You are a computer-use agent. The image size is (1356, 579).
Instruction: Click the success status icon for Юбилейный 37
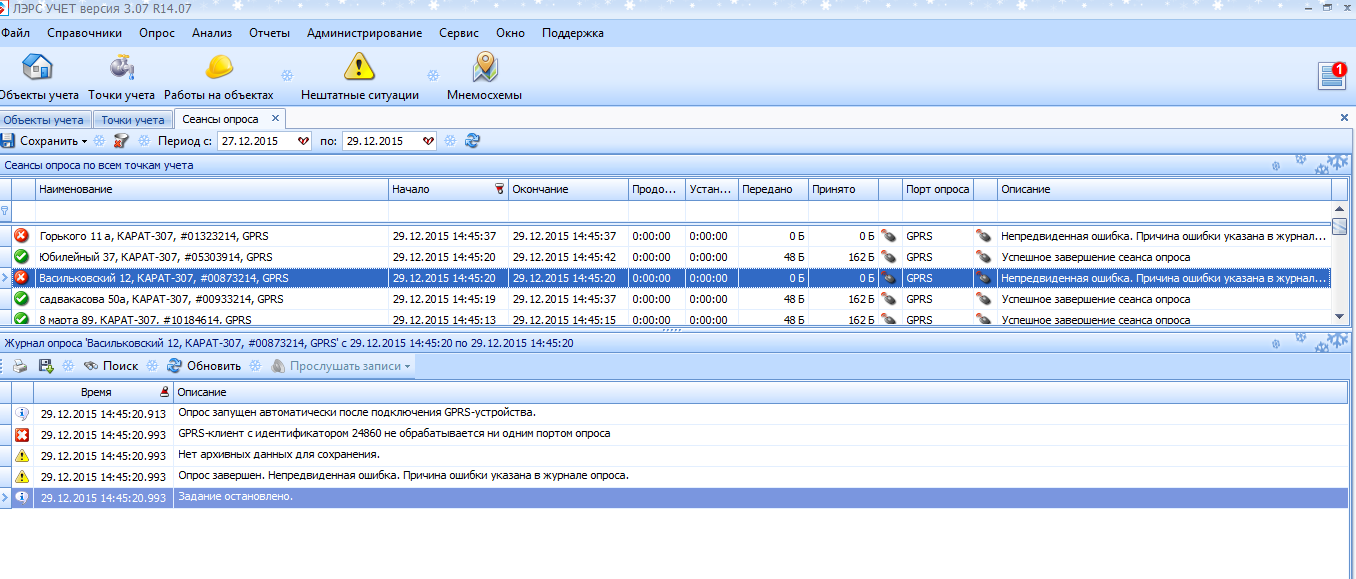[21, 257]
